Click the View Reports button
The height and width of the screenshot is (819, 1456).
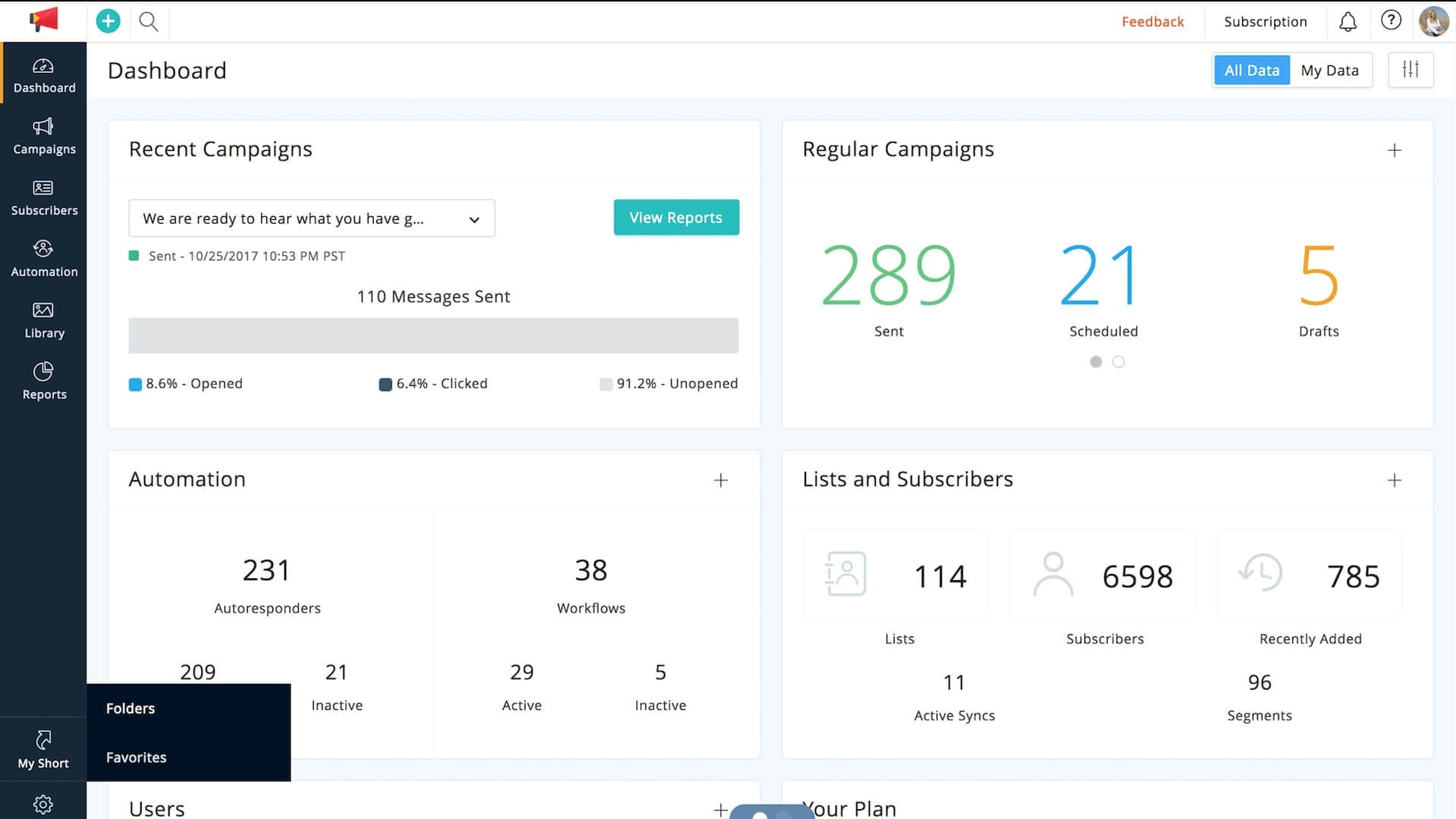[676, 218]
